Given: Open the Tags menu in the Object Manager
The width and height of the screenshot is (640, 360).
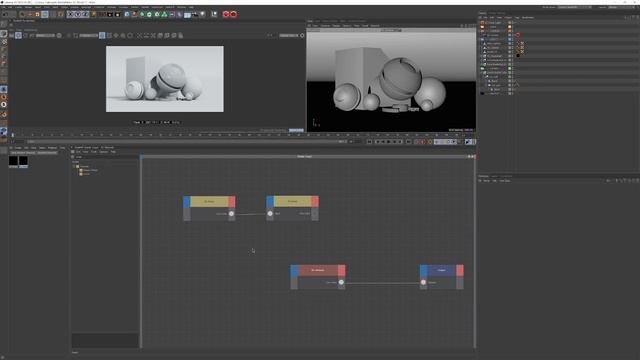Looking at the screenshot, I should tap(517, 18).
